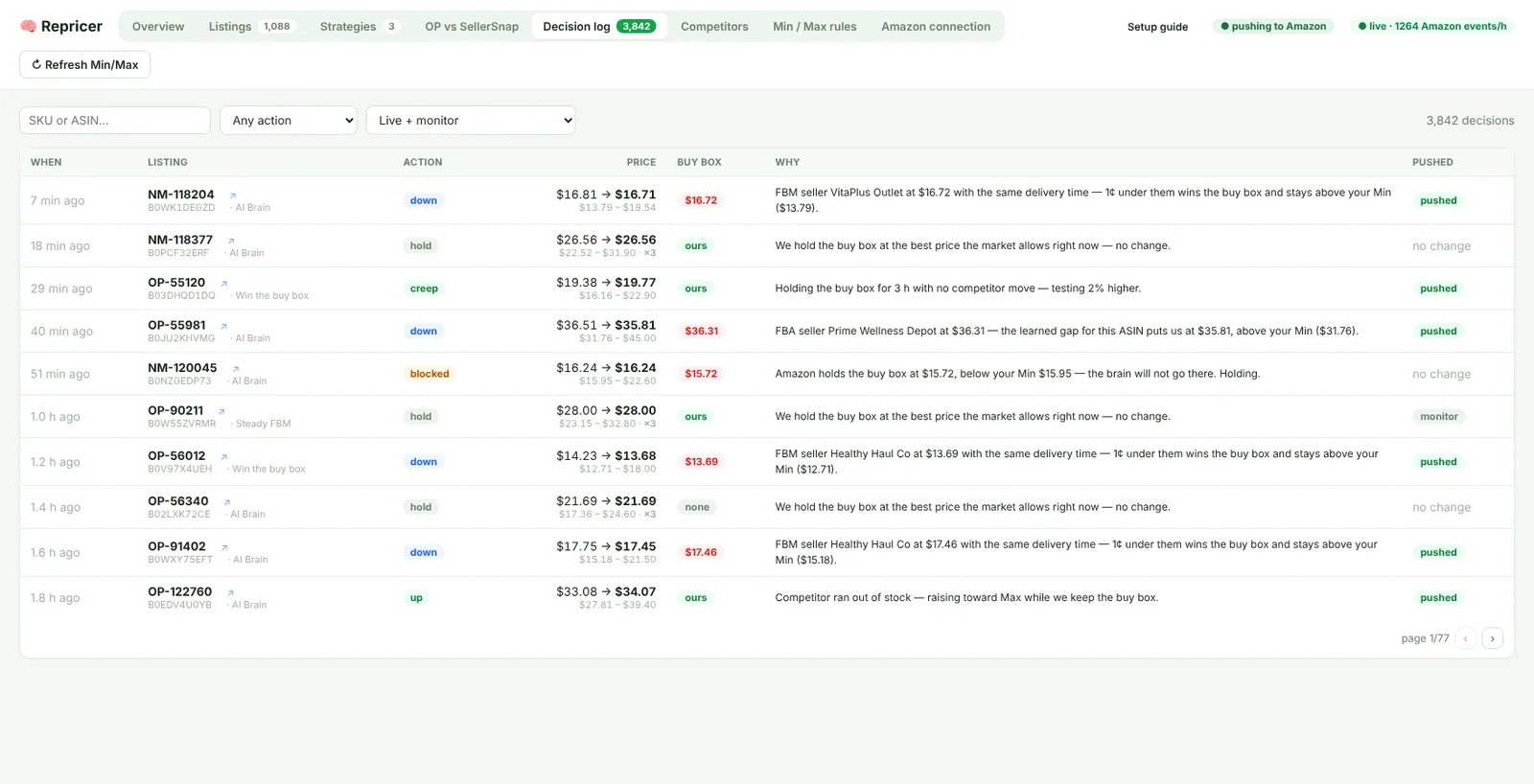
Task: Click the 3,842 decisions count text
Action: coord(1470,121)
